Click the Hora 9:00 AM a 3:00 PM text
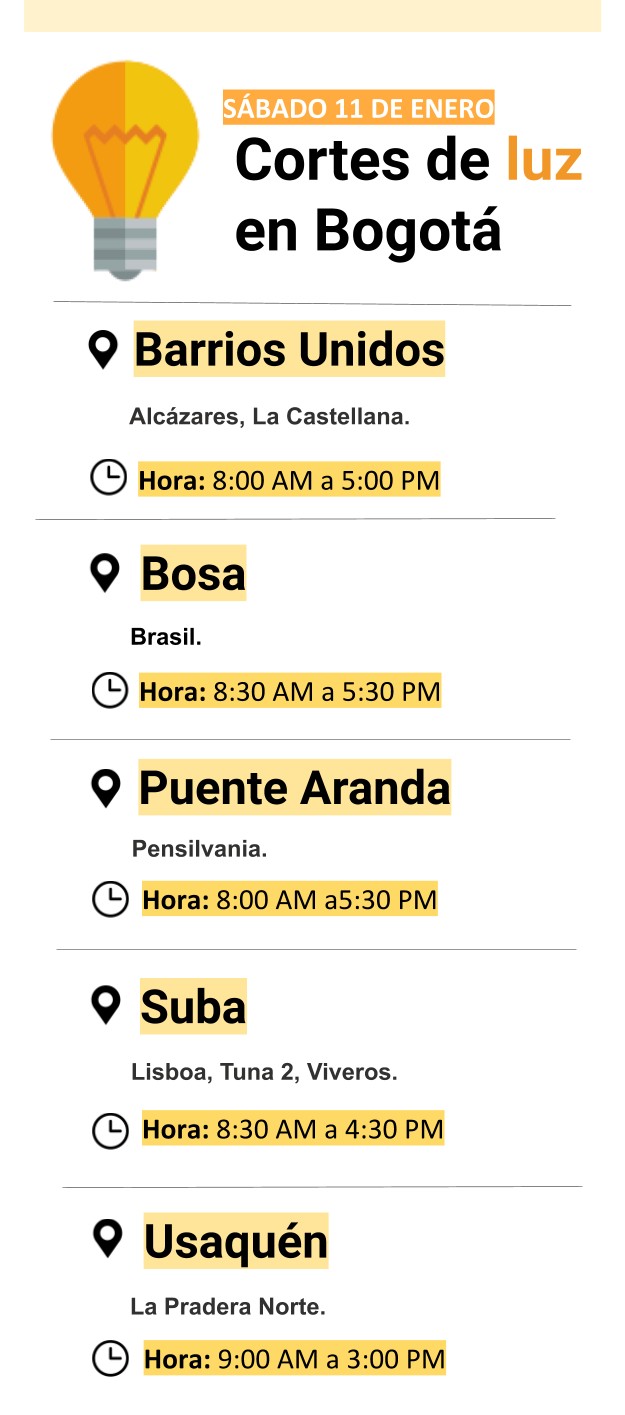The height and width of the screenshot is (1415, 625). [294, 1359]
